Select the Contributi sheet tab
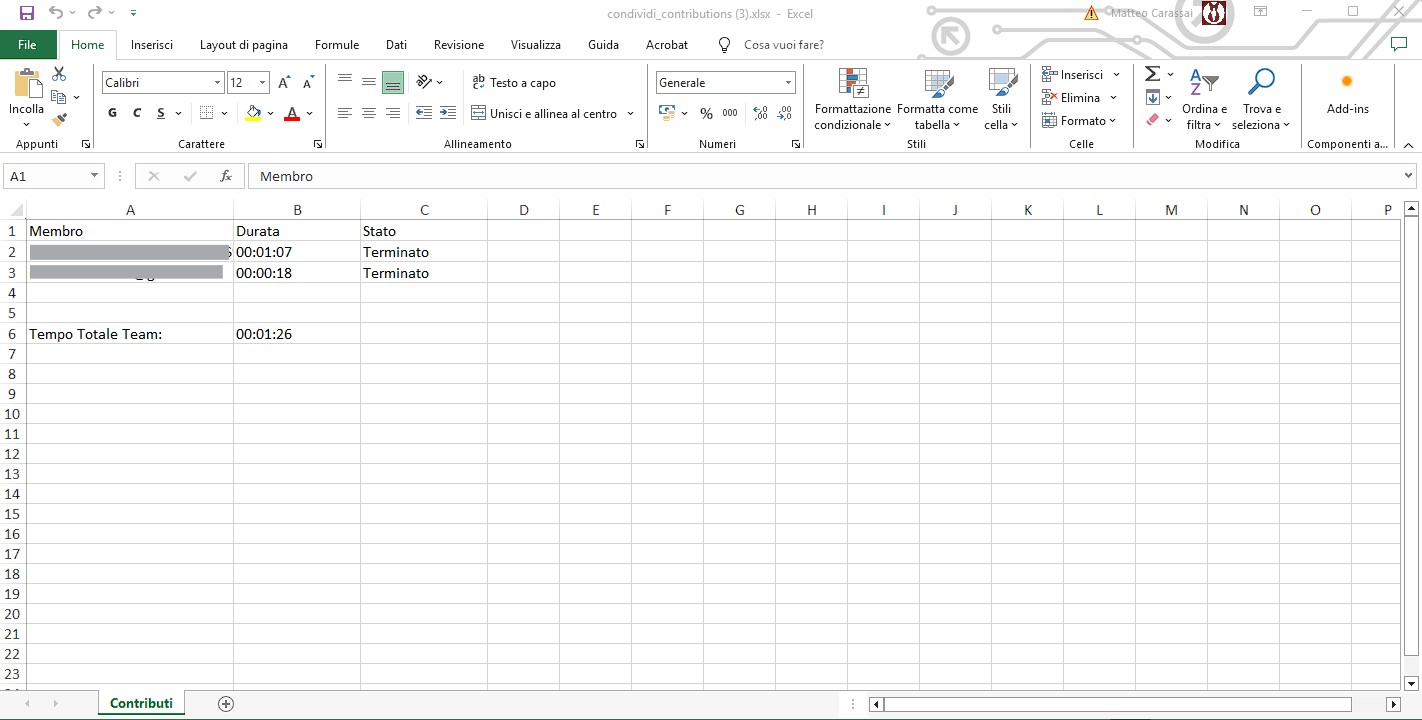Screen dimensions: 1422x720 [x=141, y=704]
